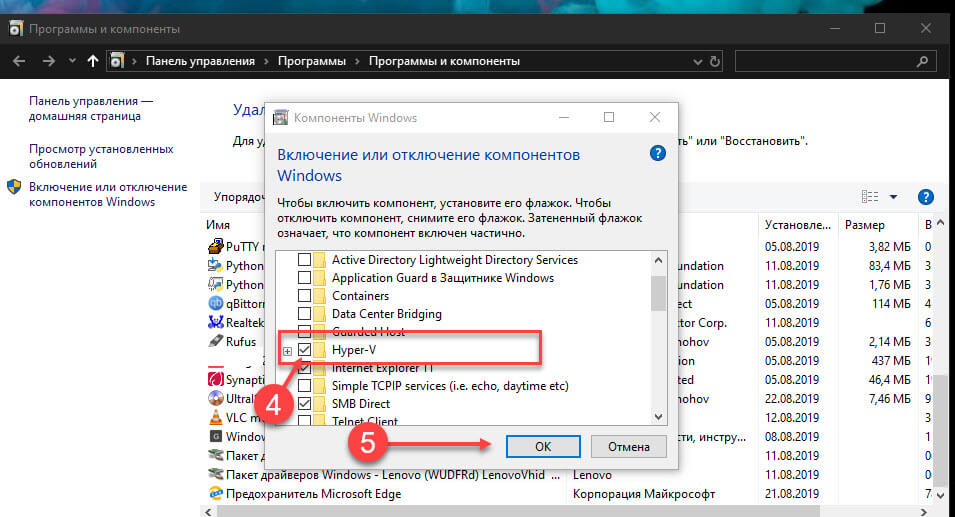Click the SMB Direct folder icon
This screenshot has height=517, width=955.
tap(320, 404)
